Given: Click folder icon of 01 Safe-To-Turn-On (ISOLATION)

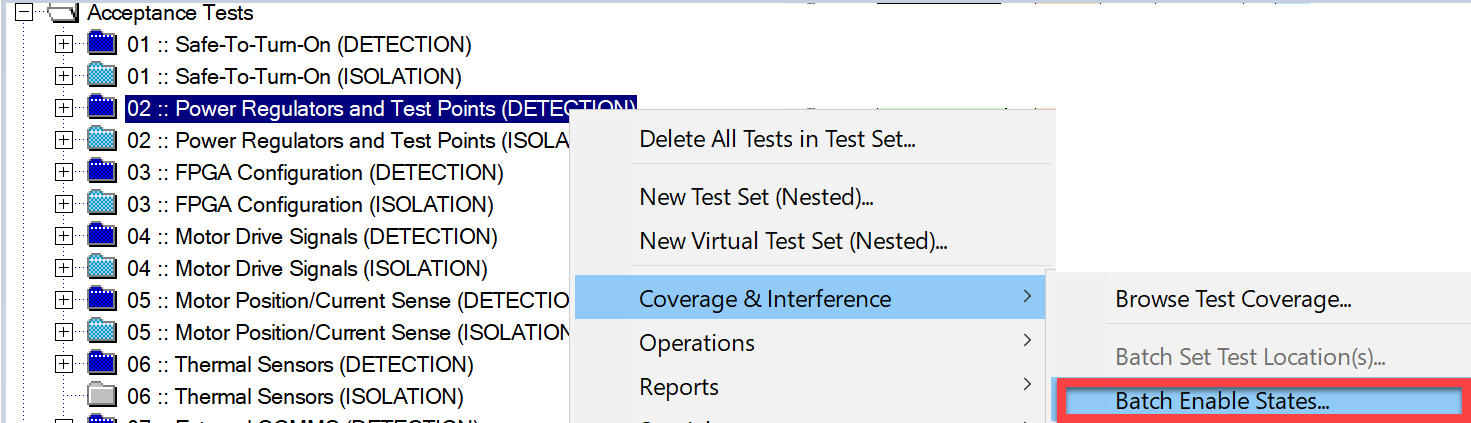Looking at the screenshot, I should point(102,76).
